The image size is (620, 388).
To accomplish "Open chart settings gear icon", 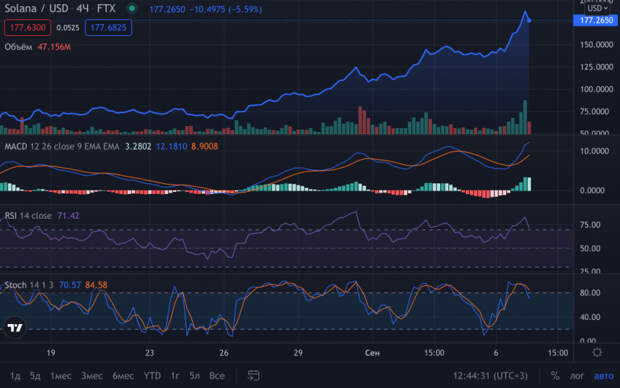I will [597, 353].
